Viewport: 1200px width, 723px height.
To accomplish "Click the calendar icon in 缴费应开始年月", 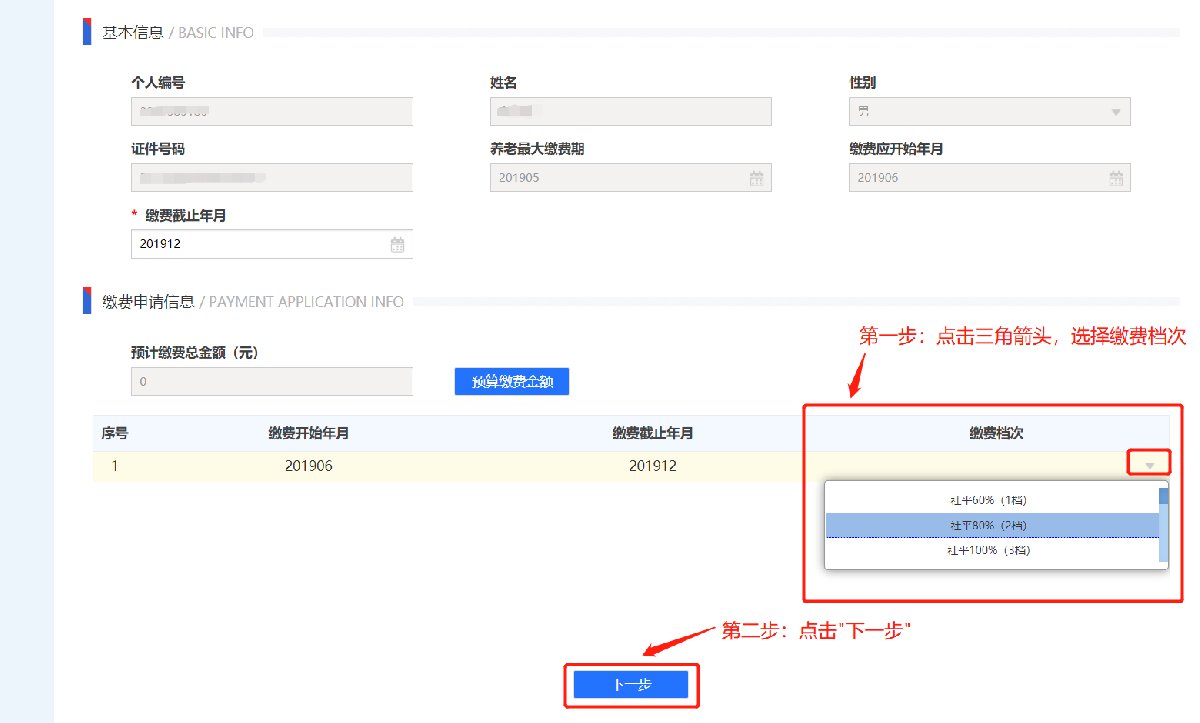I will pos(1116,178).
